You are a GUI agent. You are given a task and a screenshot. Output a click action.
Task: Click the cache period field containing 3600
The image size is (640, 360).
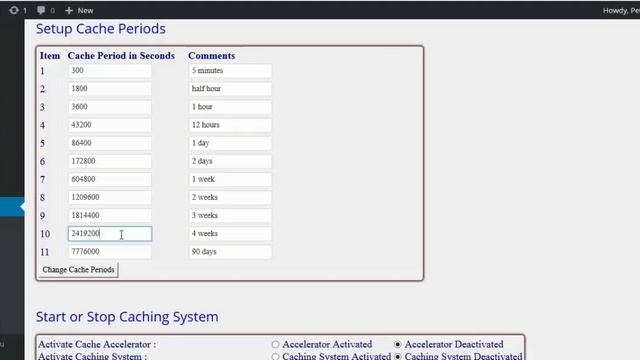pyautogui.click(x=110, y=107)
